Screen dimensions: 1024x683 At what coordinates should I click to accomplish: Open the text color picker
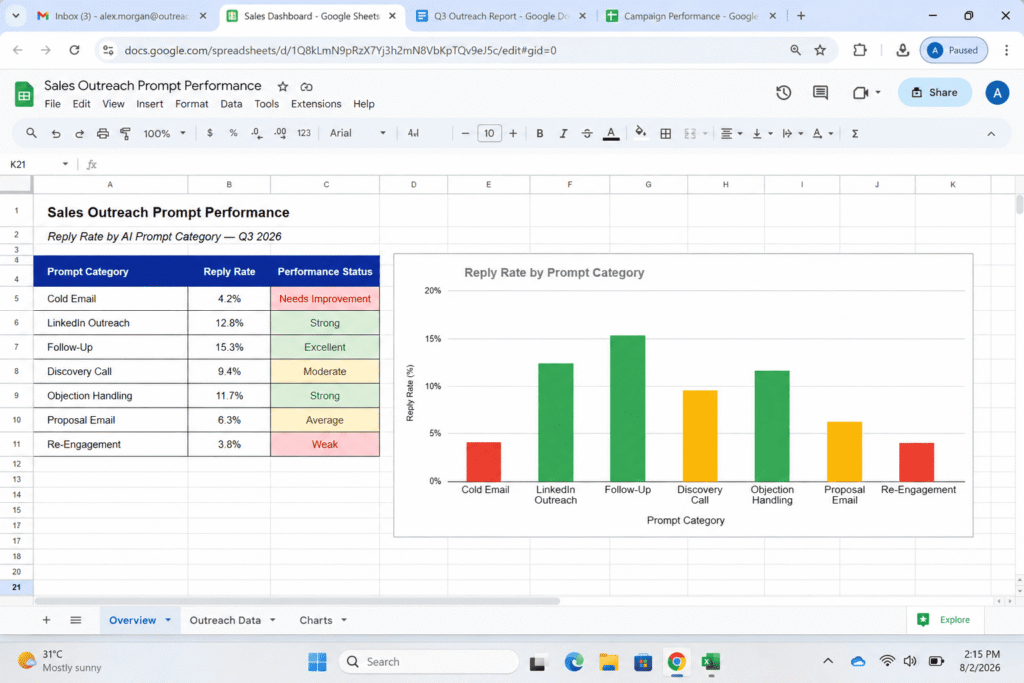611,133
